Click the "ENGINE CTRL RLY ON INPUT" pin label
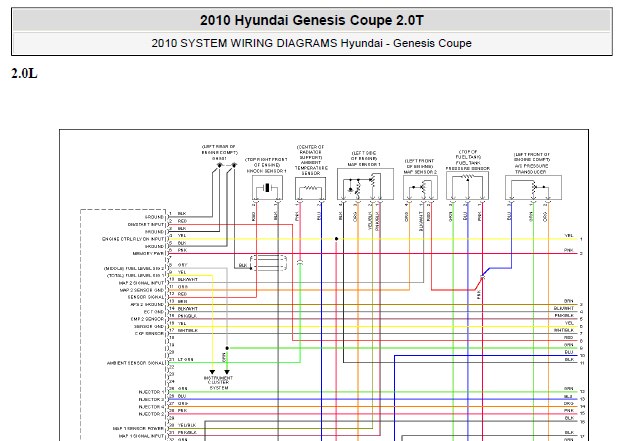Viewport: 618px width, 441px height. (x=133, y=239)
